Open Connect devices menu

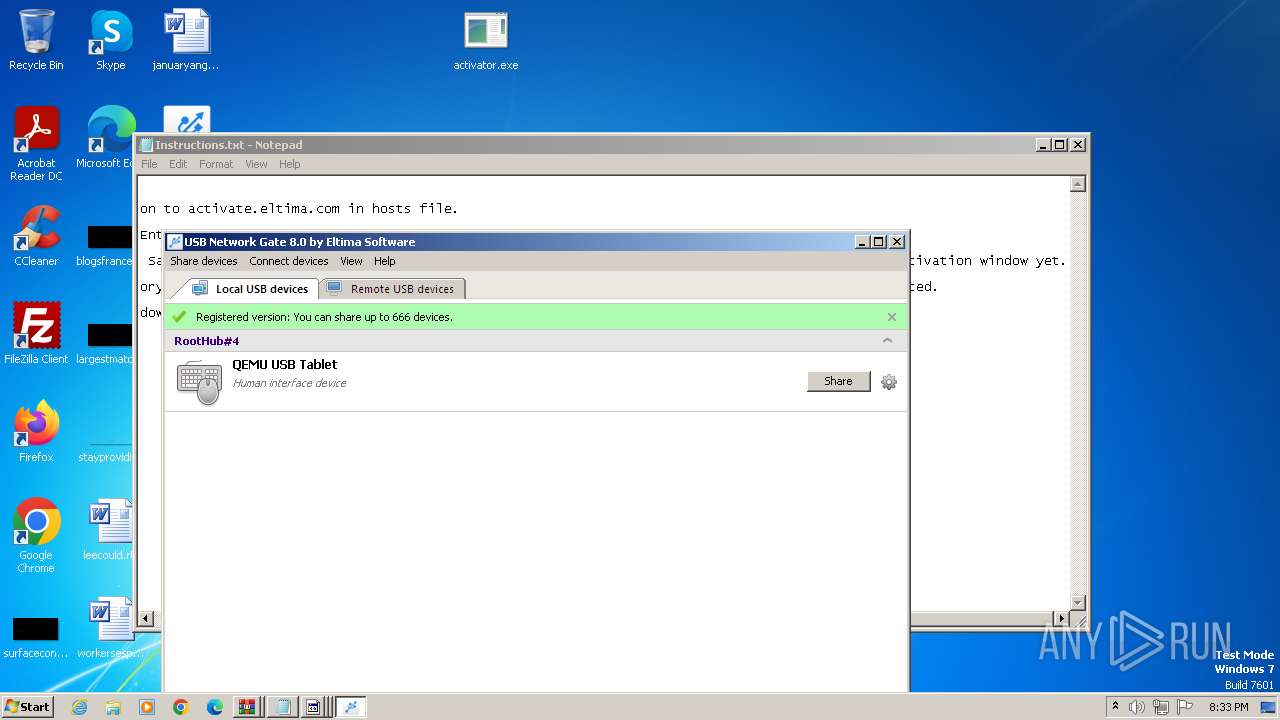(x=289, y=261)
